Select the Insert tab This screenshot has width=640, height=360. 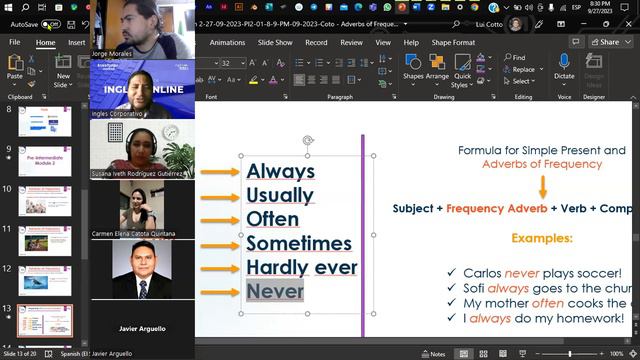76,42
